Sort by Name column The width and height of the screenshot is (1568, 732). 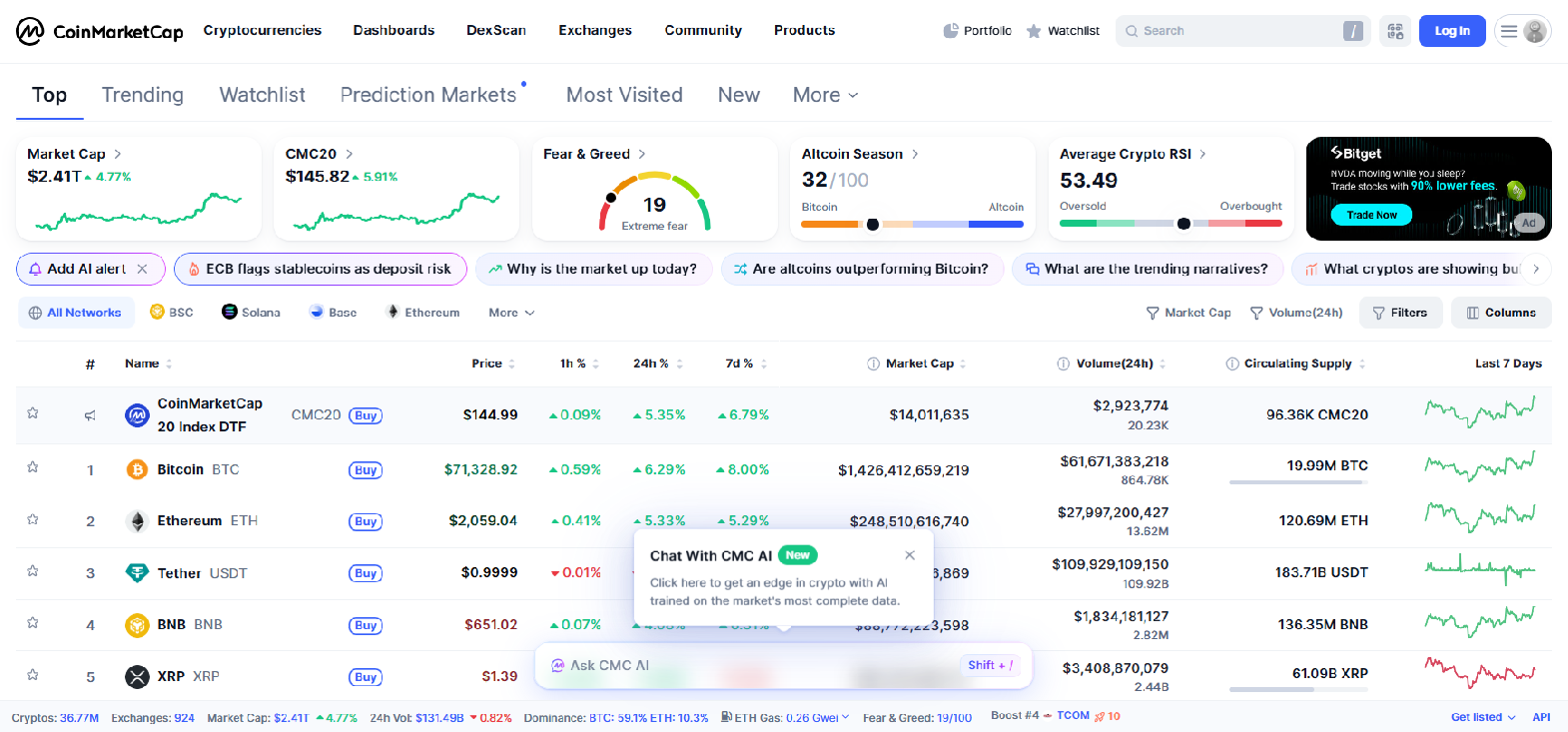coord(148,364)
